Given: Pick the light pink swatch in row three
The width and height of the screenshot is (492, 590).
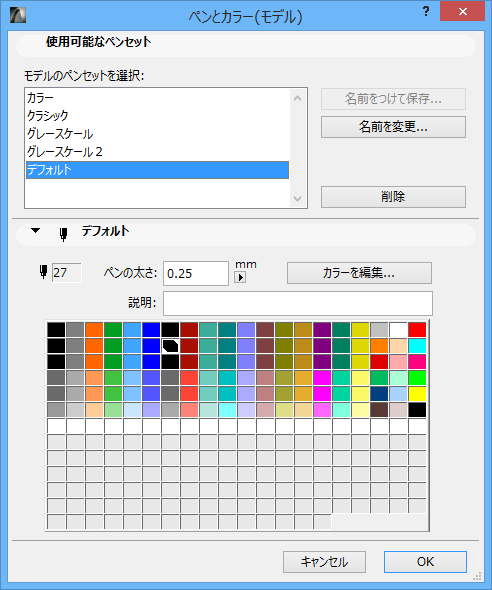Looking at the screenshot, I should (398, 362).
